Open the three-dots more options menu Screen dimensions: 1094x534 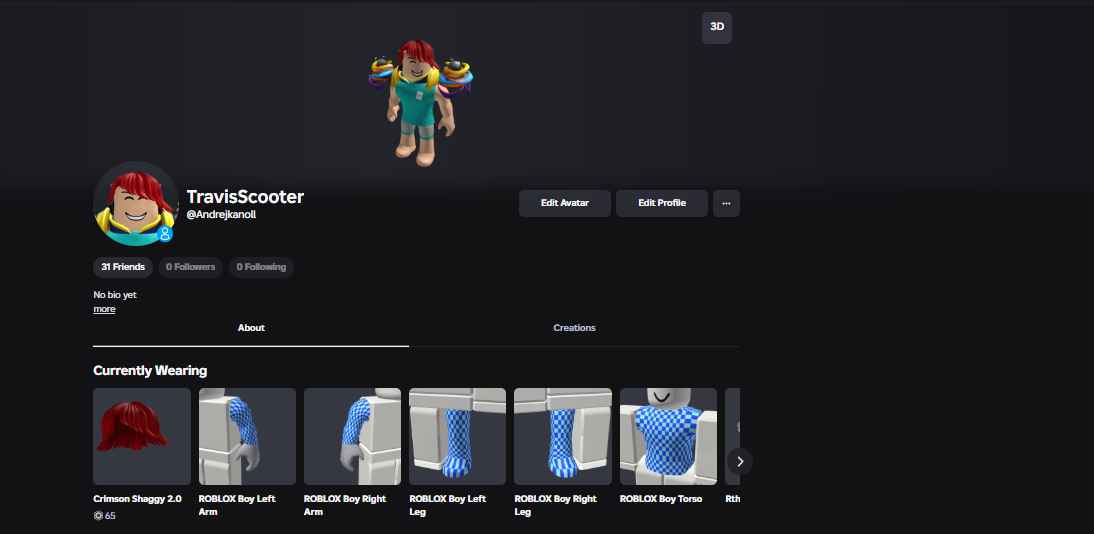[726, 203]
